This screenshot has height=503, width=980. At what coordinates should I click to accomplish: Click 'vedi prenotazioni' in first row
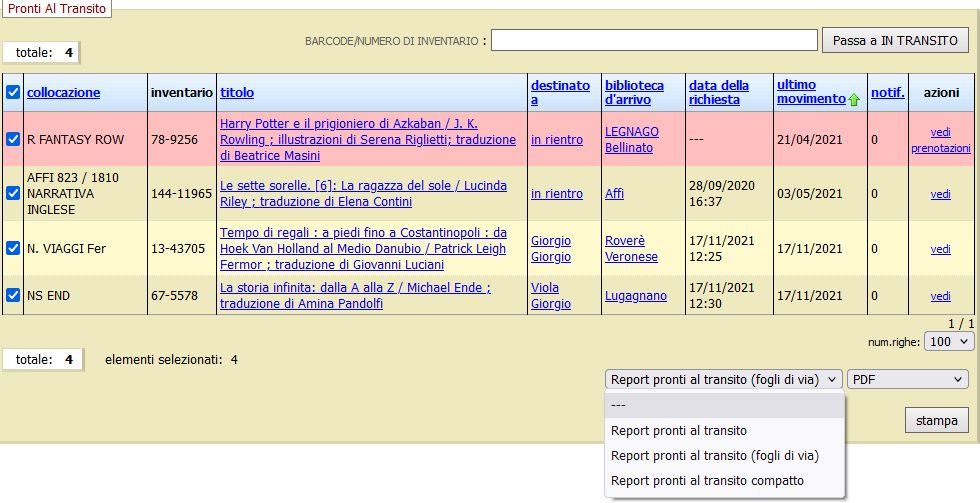pyautogui.click(x=940, y=140)
